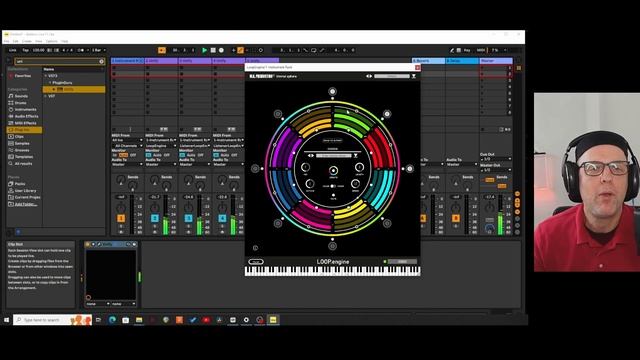Click the top circular node on LoopEngine ring
Screen dimensions: 640x360
tap(332, 91)
